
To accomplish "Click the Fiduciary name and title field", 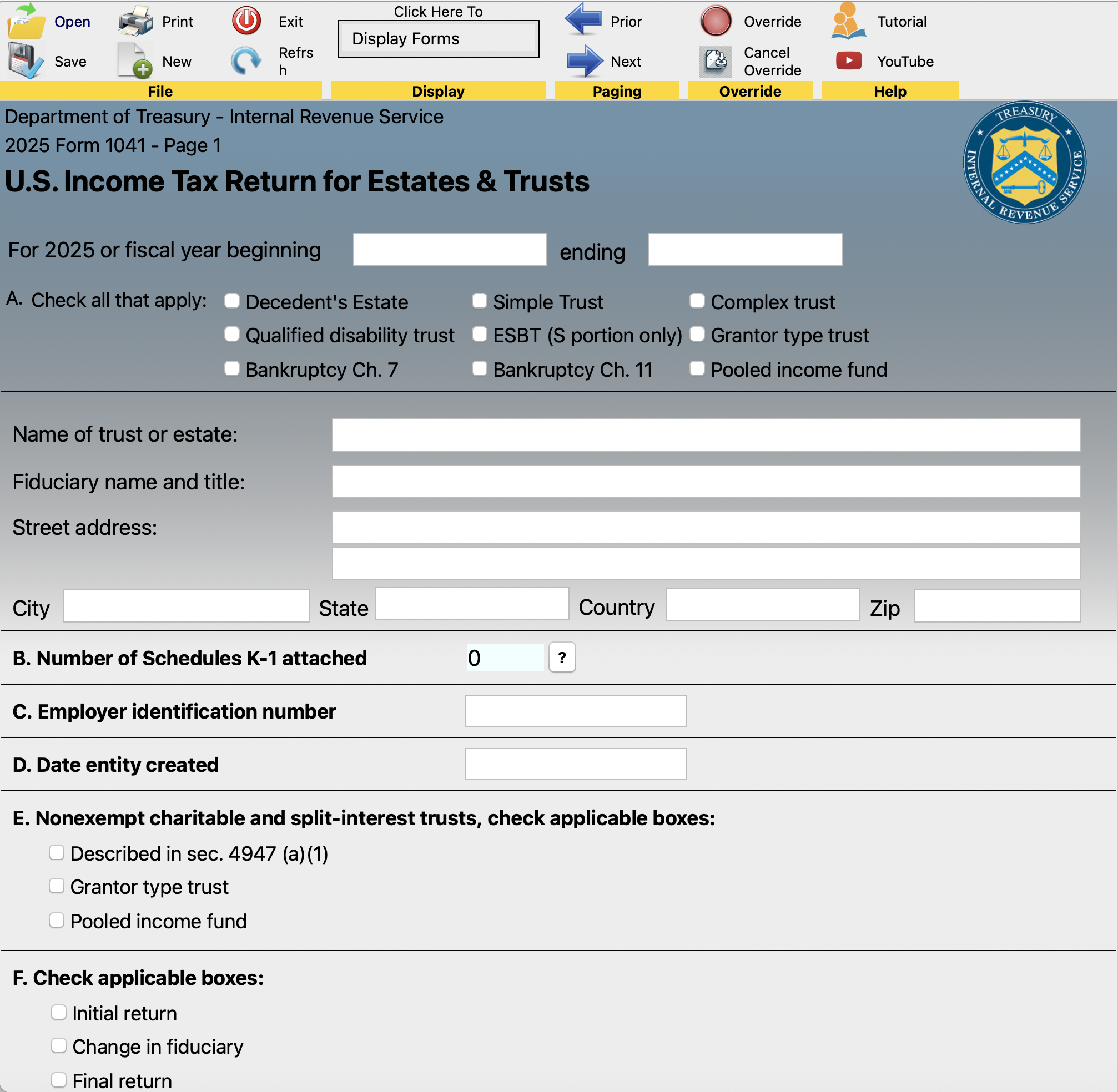I will (706, 481).
